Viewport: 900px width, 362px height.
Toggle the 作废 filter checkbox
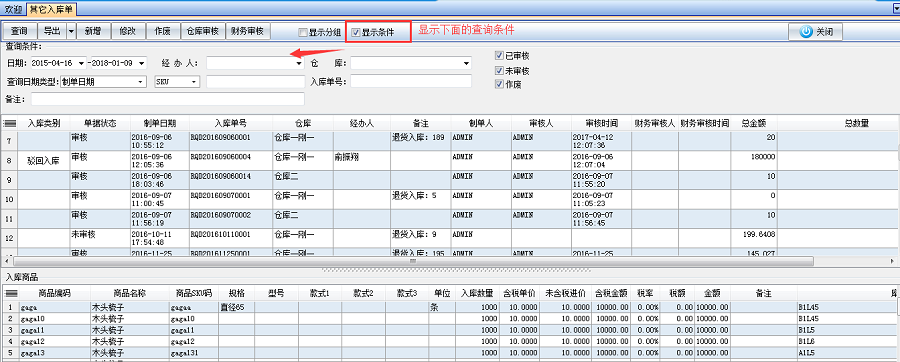498,84
